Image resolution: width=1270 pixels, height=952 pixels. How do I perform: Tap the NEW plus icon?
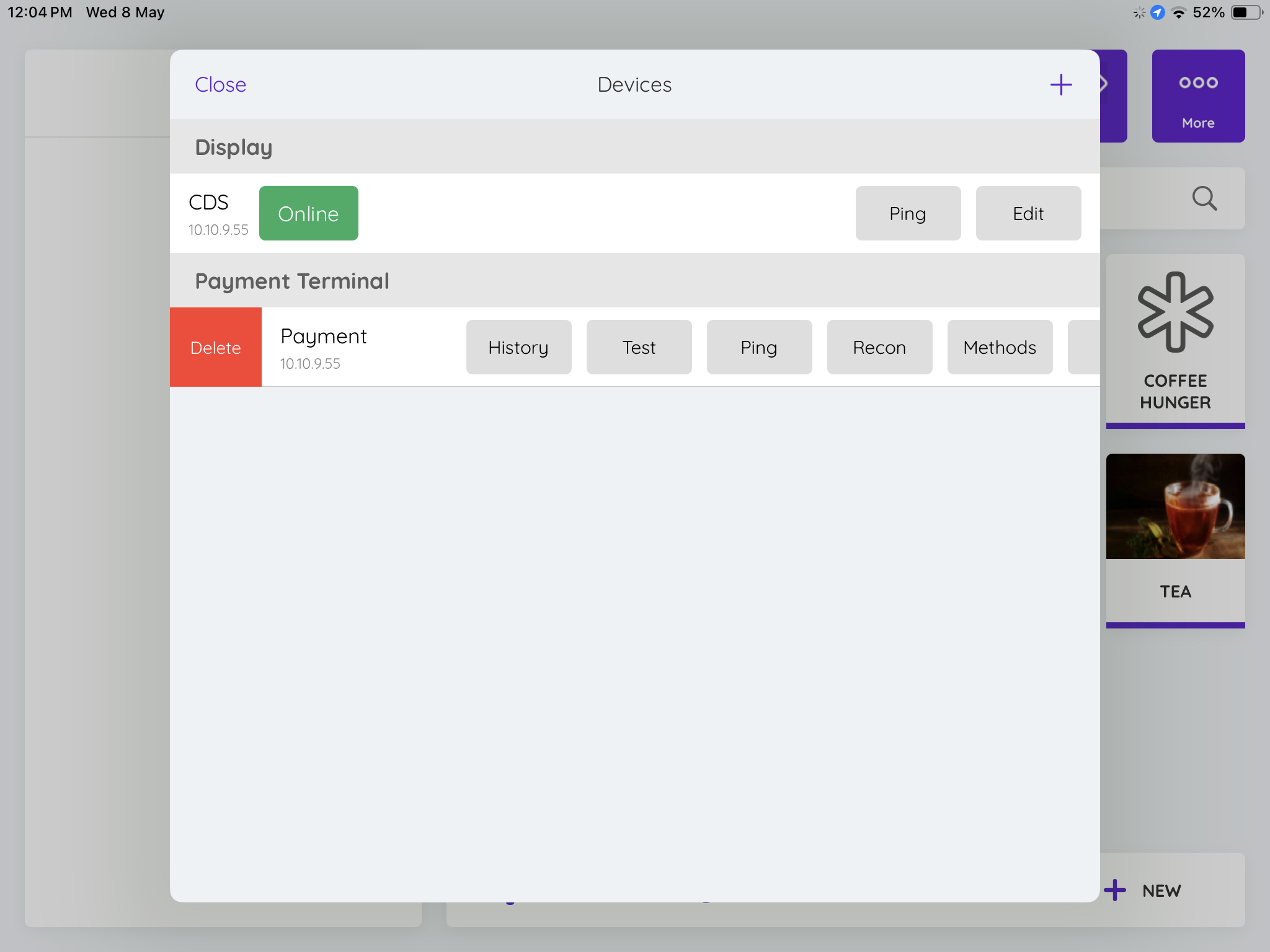tap(1115, 890)
